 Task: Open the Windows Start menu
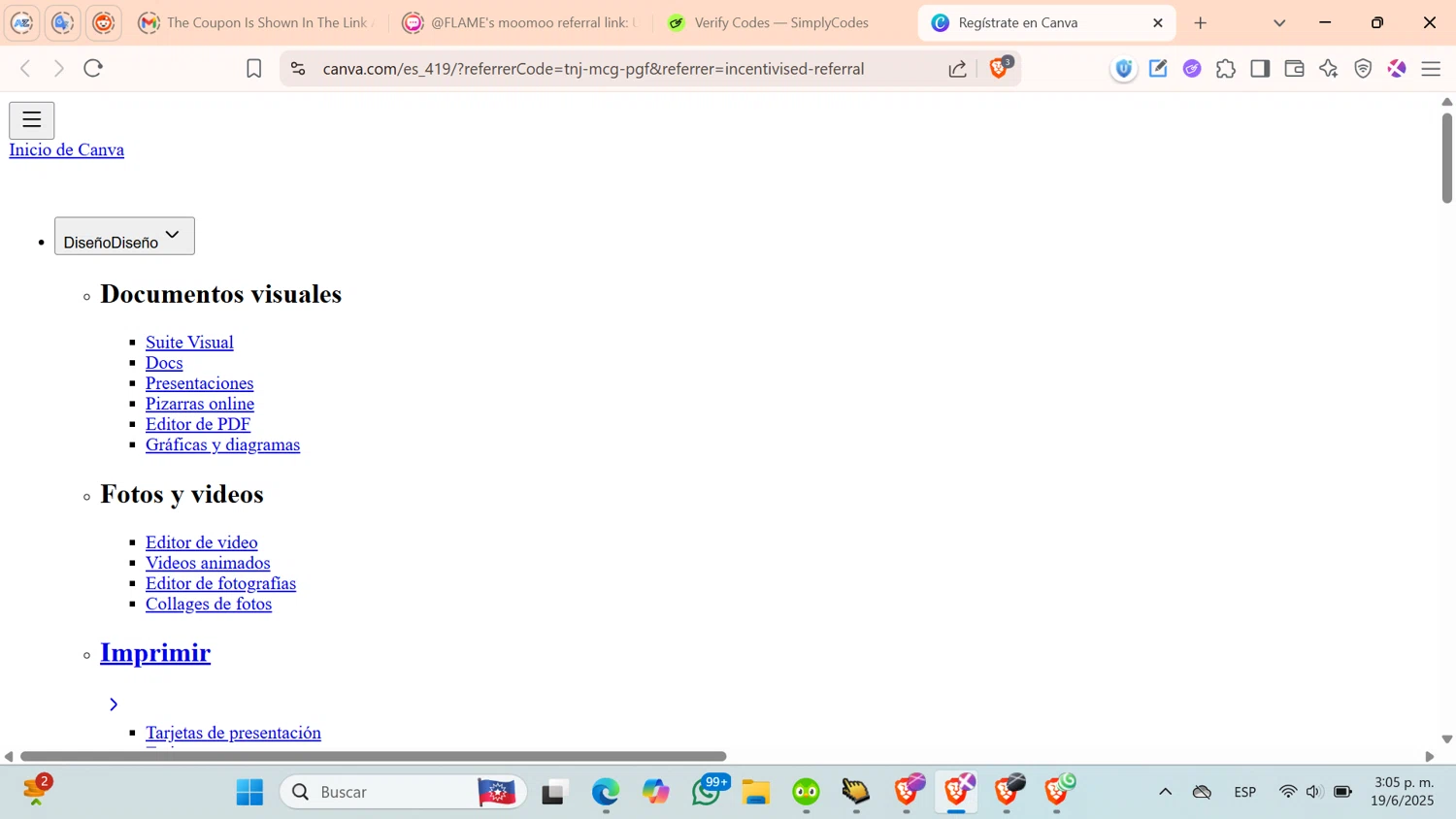(x=249, y=792)
